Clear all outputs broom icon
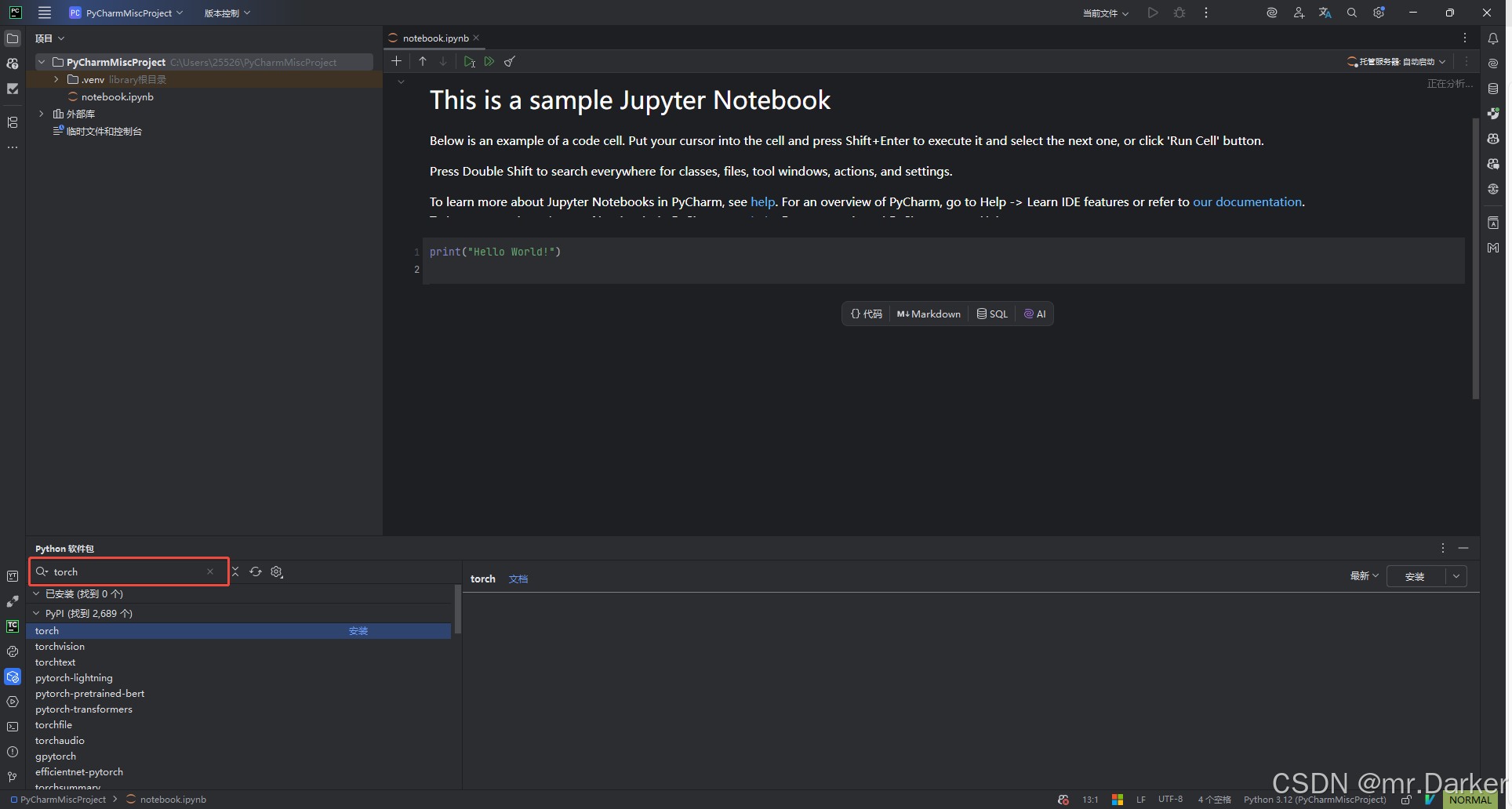1512x809 pixels. (510, 61)
